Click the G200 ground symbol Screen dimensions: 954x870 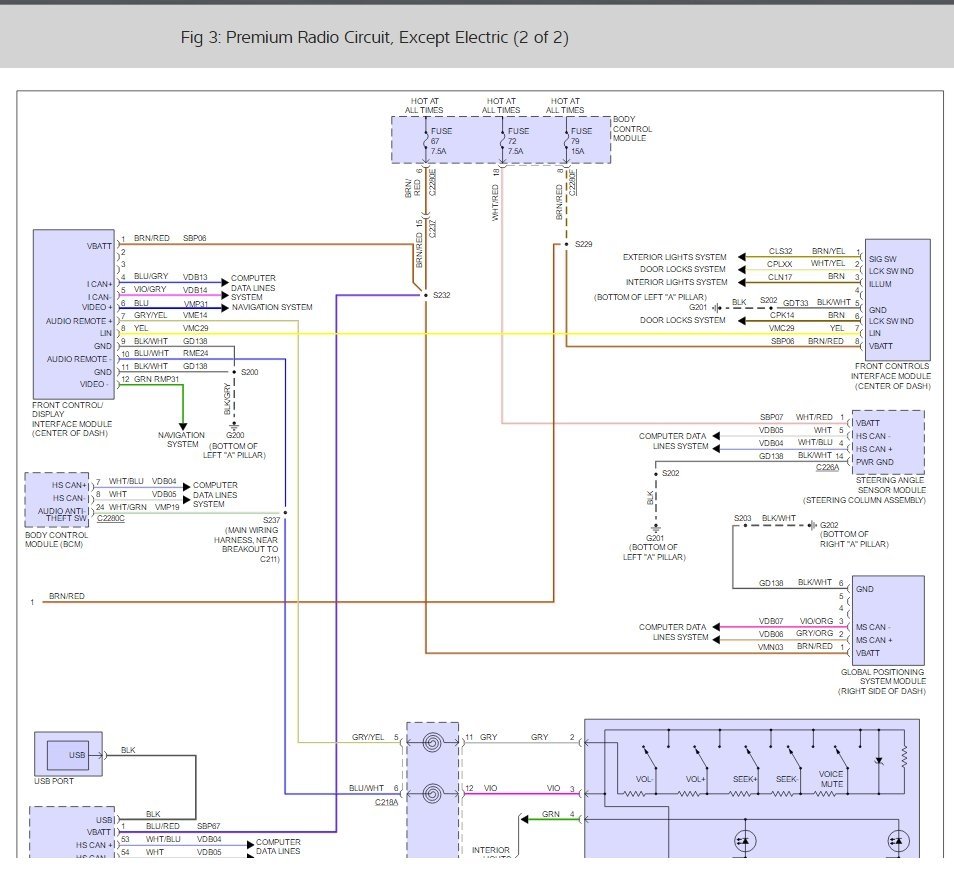pos(234,424)
